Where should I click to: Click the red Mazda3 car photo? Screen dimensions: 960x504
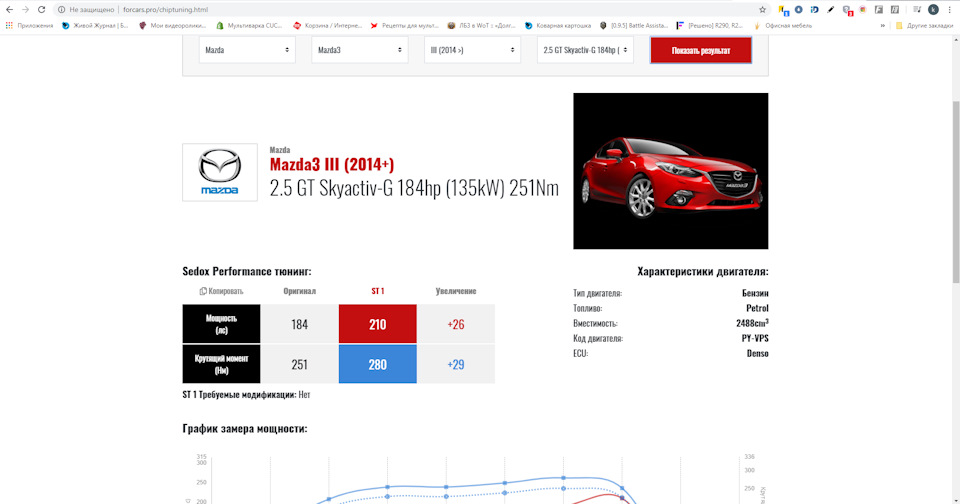[x=670, y=171]
